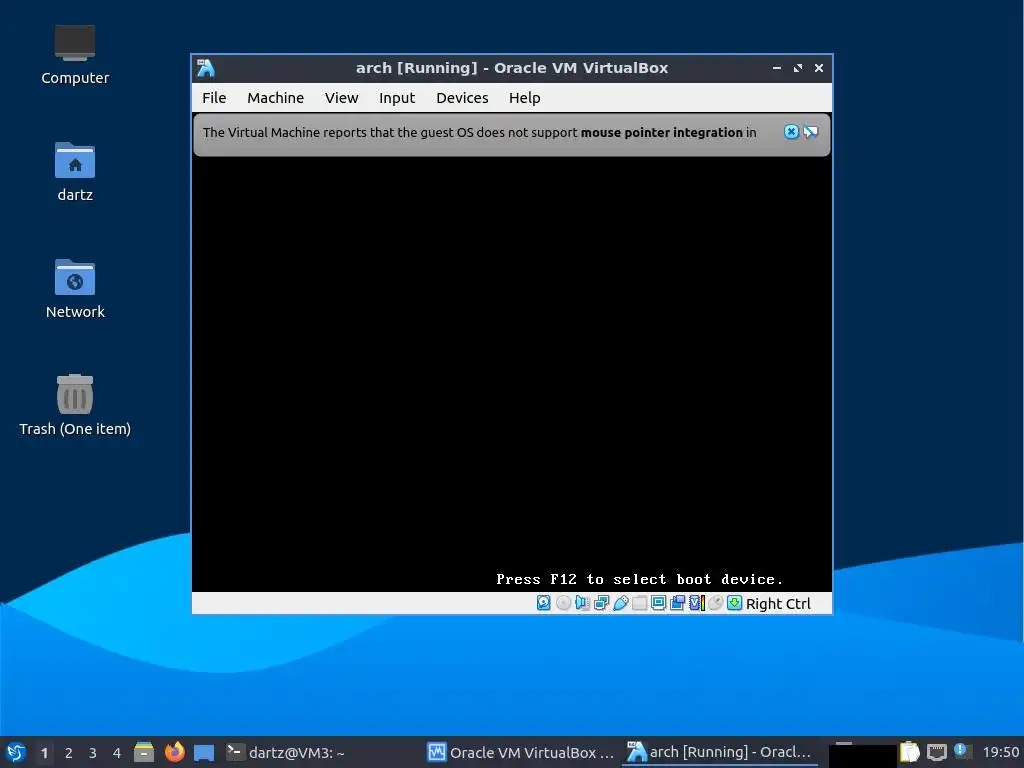This screenshot has width=1024, height=768.
Task: Click the recording status icon in VM status bar
Action: click(x=677, y=603)
